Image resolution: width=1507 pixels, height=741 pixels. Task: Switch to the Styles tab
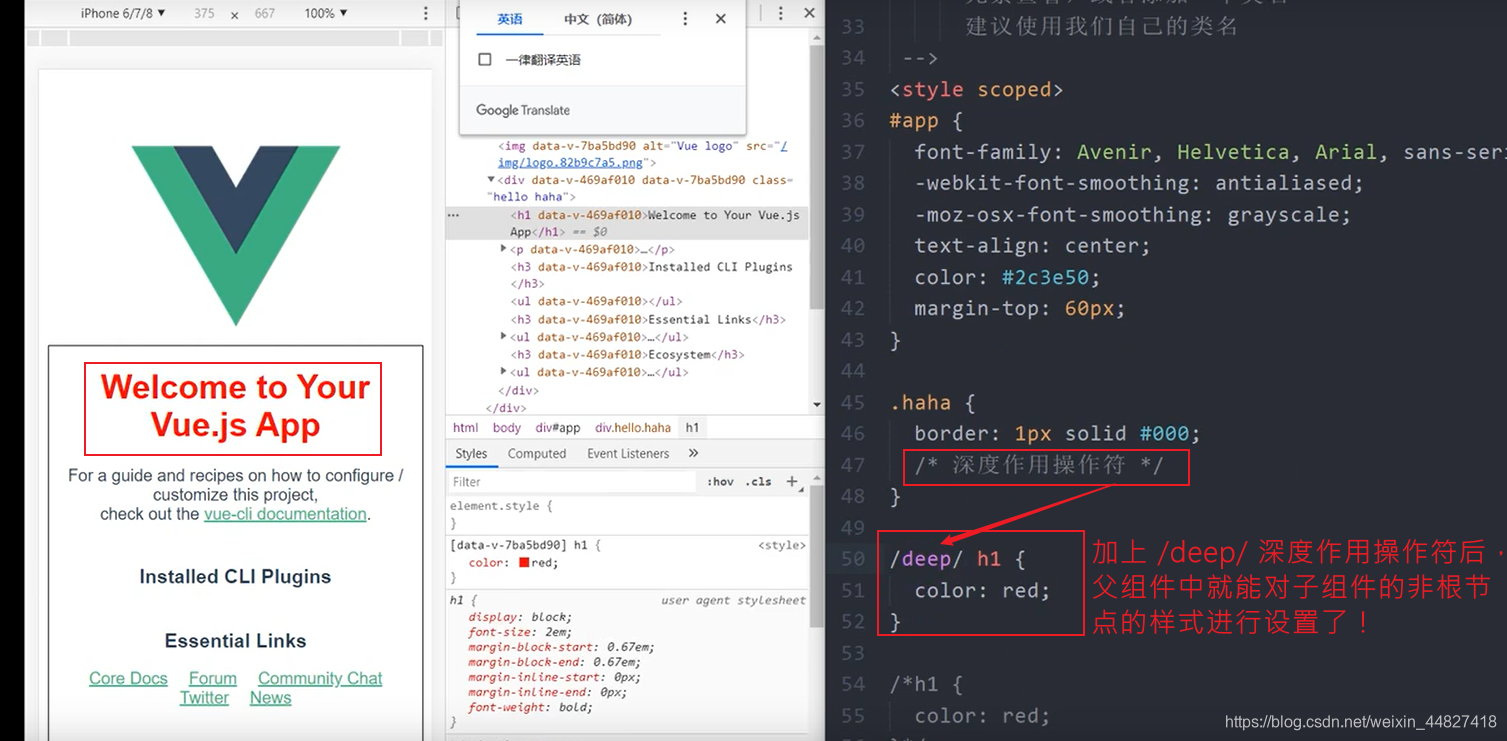point(471,453)
